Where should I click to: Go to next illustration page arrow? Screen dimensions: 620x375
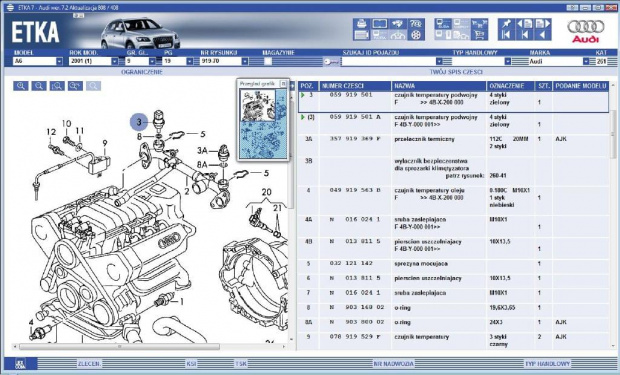point(543,24)
